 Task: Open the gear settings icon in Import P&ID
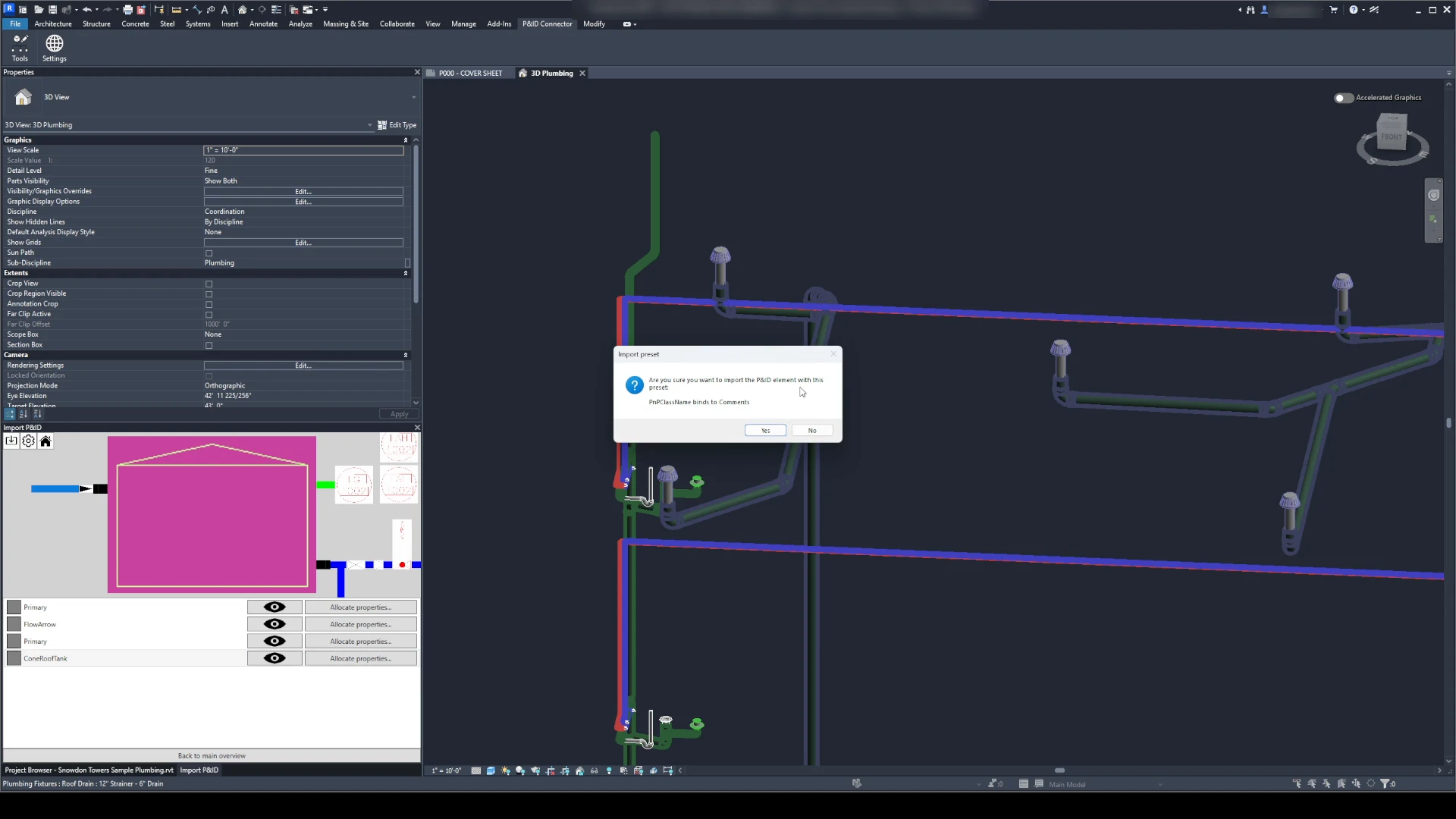(29, 441)
